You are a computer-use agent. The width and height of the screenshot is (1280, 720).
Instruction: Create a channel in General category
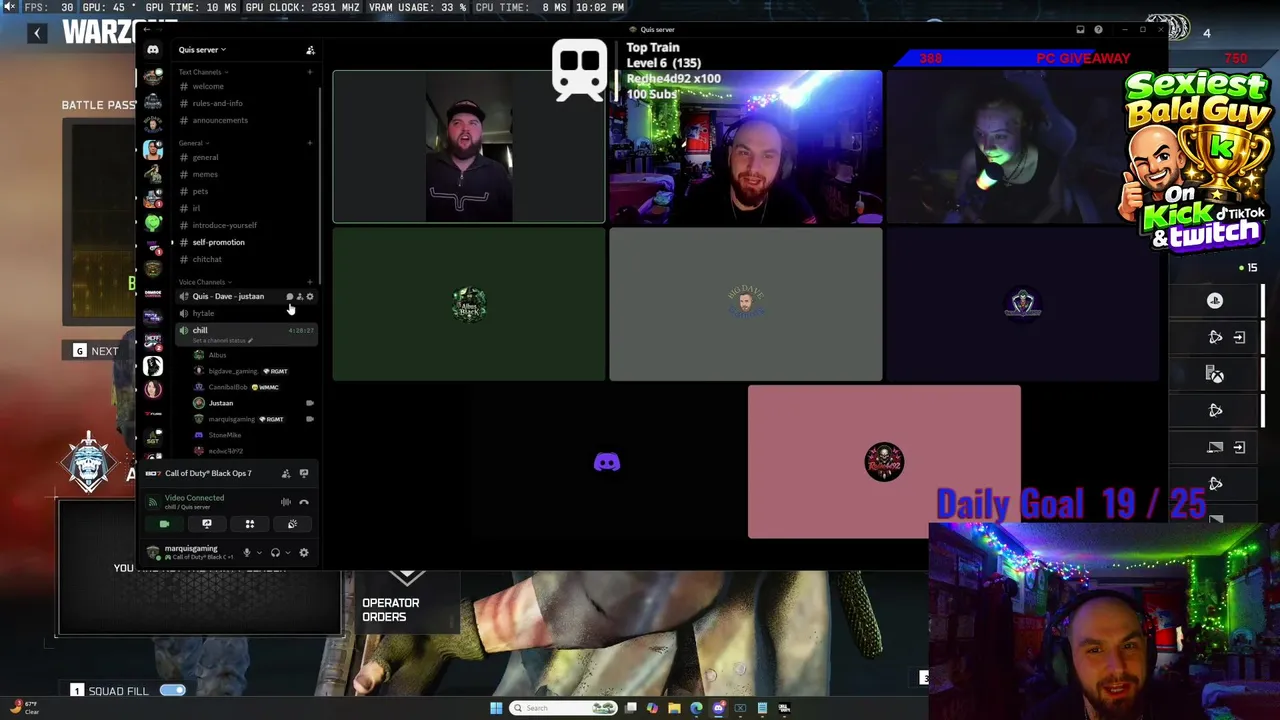(x=309, y=143)
